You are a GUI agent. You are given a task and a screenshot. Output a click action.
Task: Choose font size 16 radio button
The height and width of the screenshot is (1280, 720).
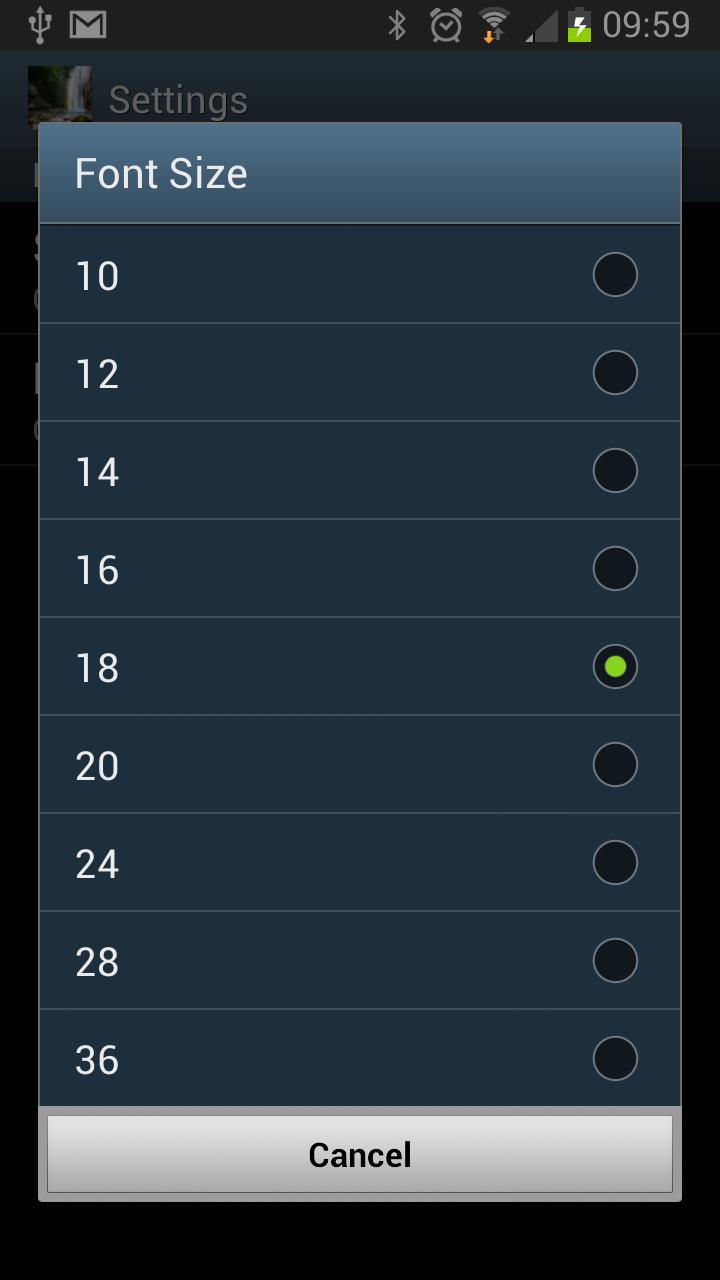point(615,569)
